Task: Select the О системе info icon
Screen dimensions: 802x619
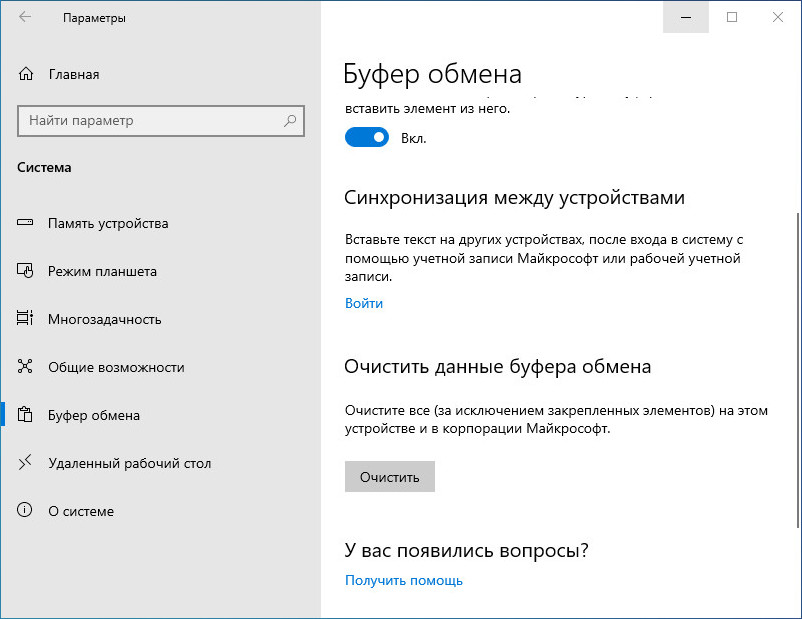Action: 25,510
